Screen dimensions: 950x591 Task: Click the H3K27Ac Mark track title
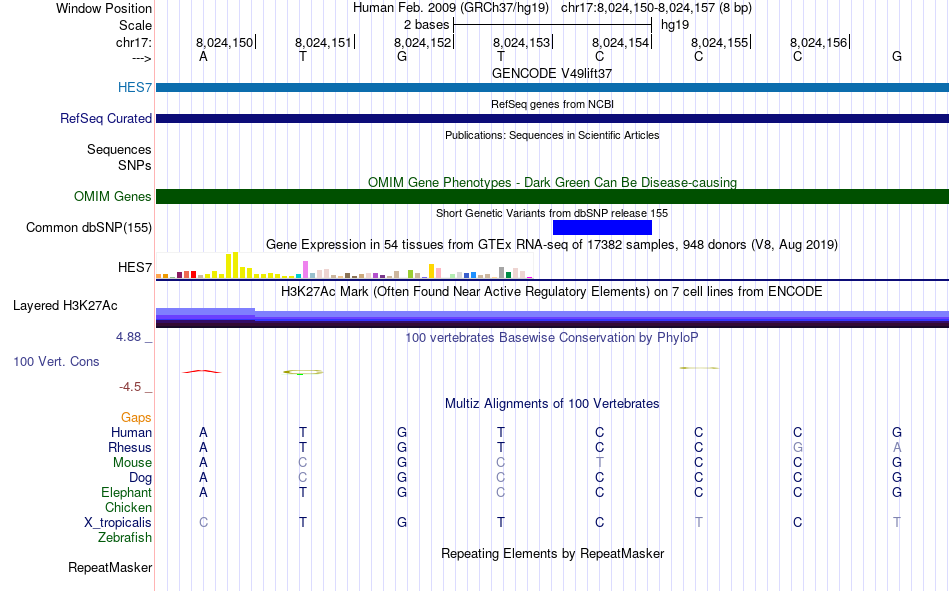tap(552, 292)
